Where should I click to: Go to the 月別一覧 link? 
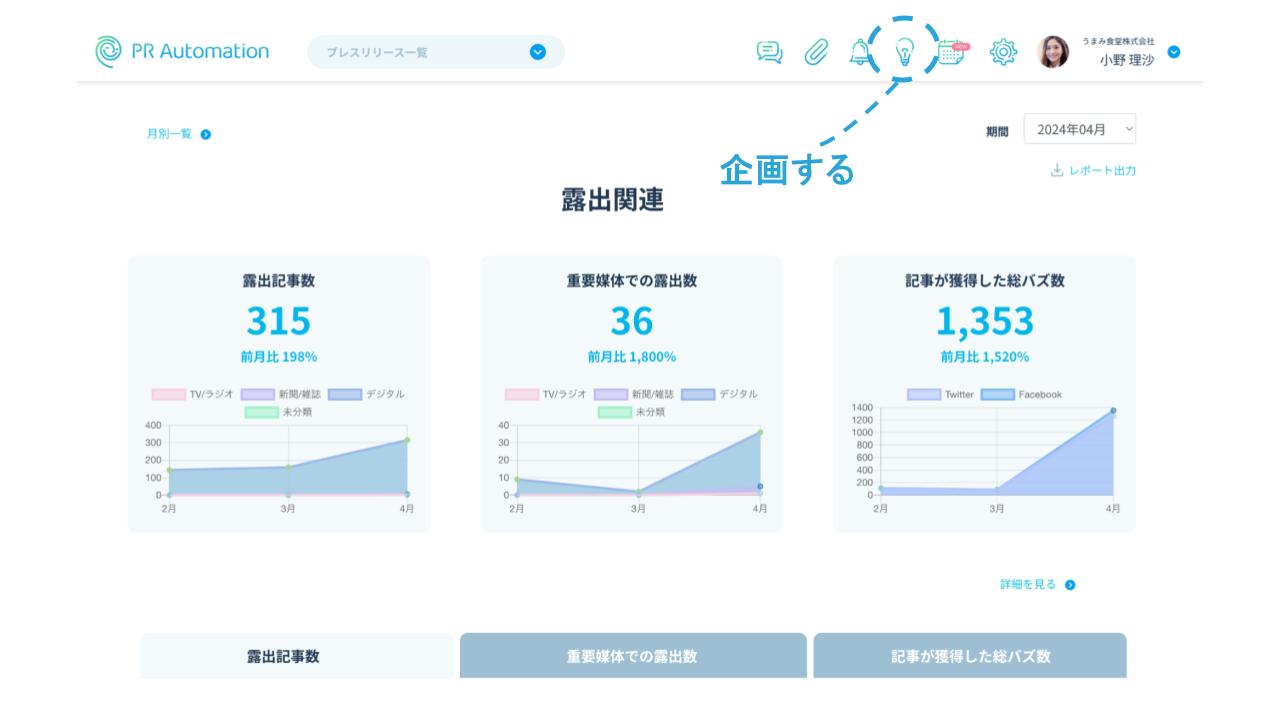[178, 134]
